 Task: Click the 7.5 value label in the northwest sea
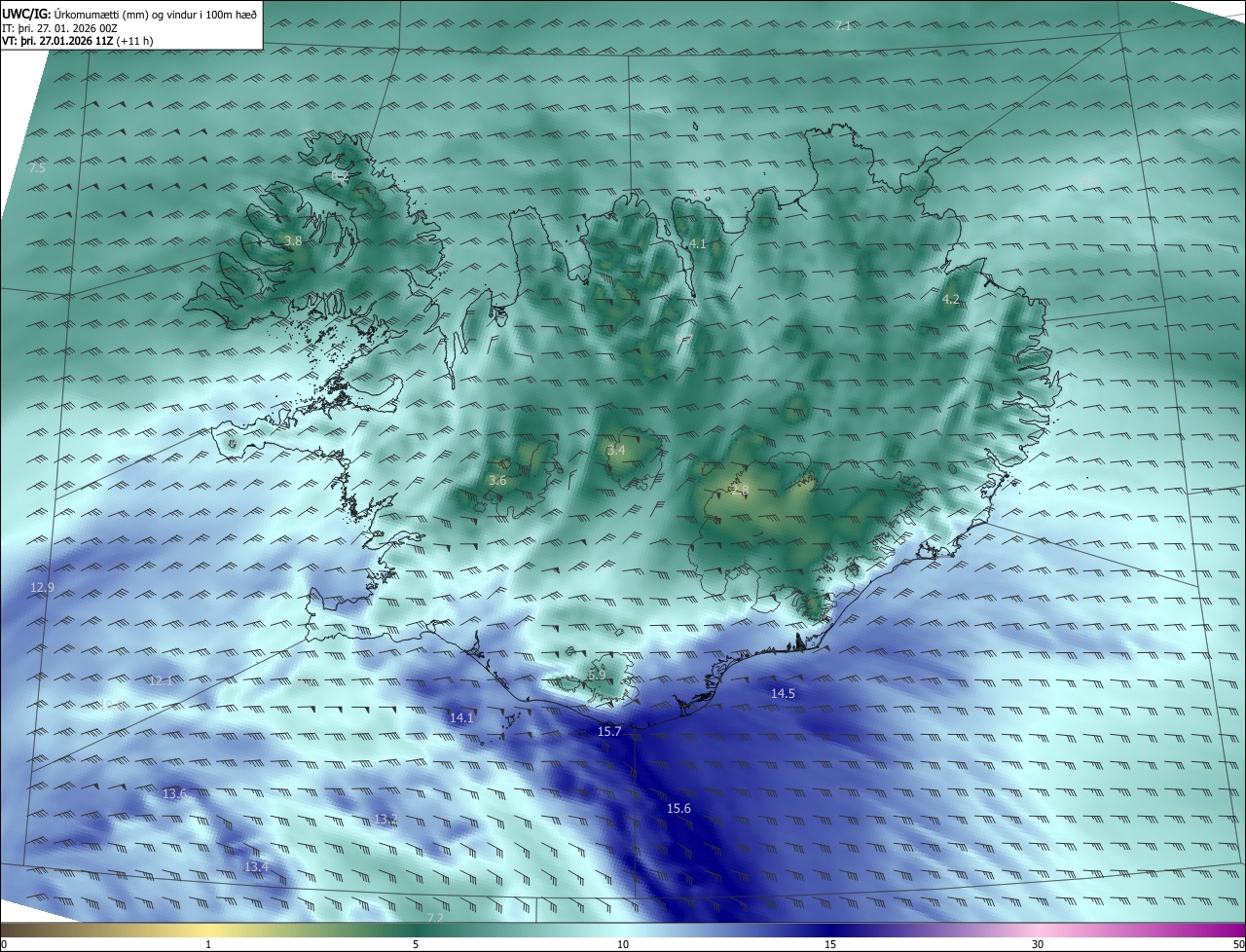tap(37, 168)
